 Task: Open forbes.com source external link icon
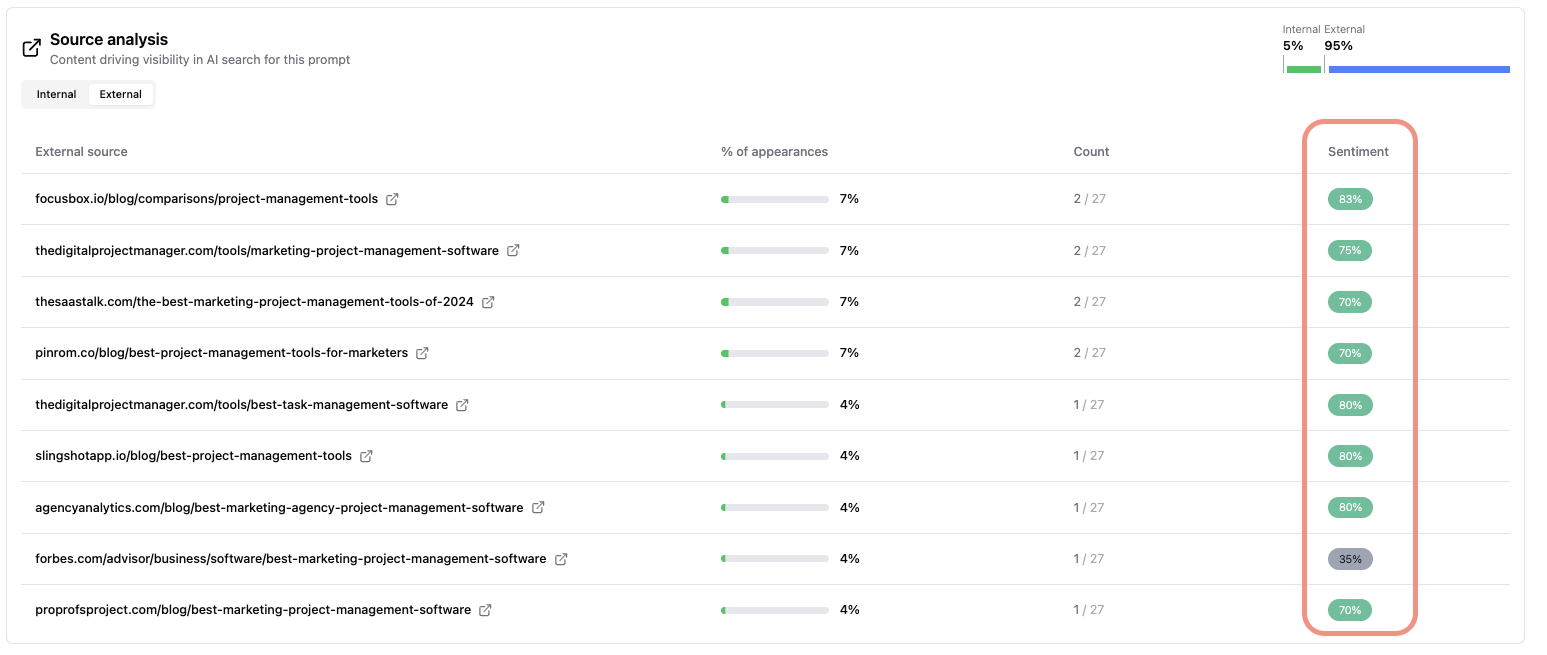tap(561, 559)
